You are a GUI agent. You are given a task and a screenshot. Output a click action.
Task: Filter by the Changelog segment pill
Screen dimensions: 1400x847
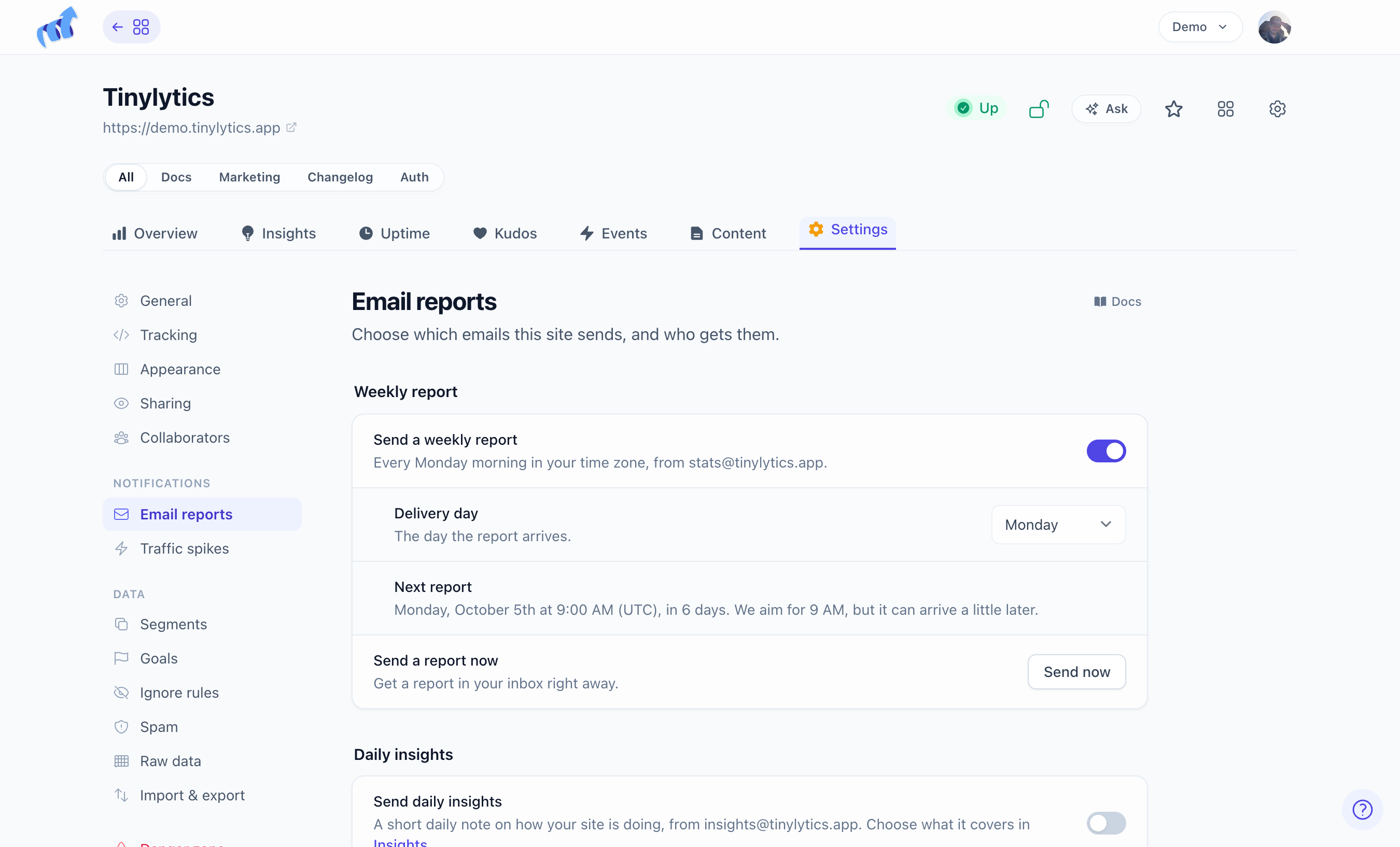click(x=340, y=177)
